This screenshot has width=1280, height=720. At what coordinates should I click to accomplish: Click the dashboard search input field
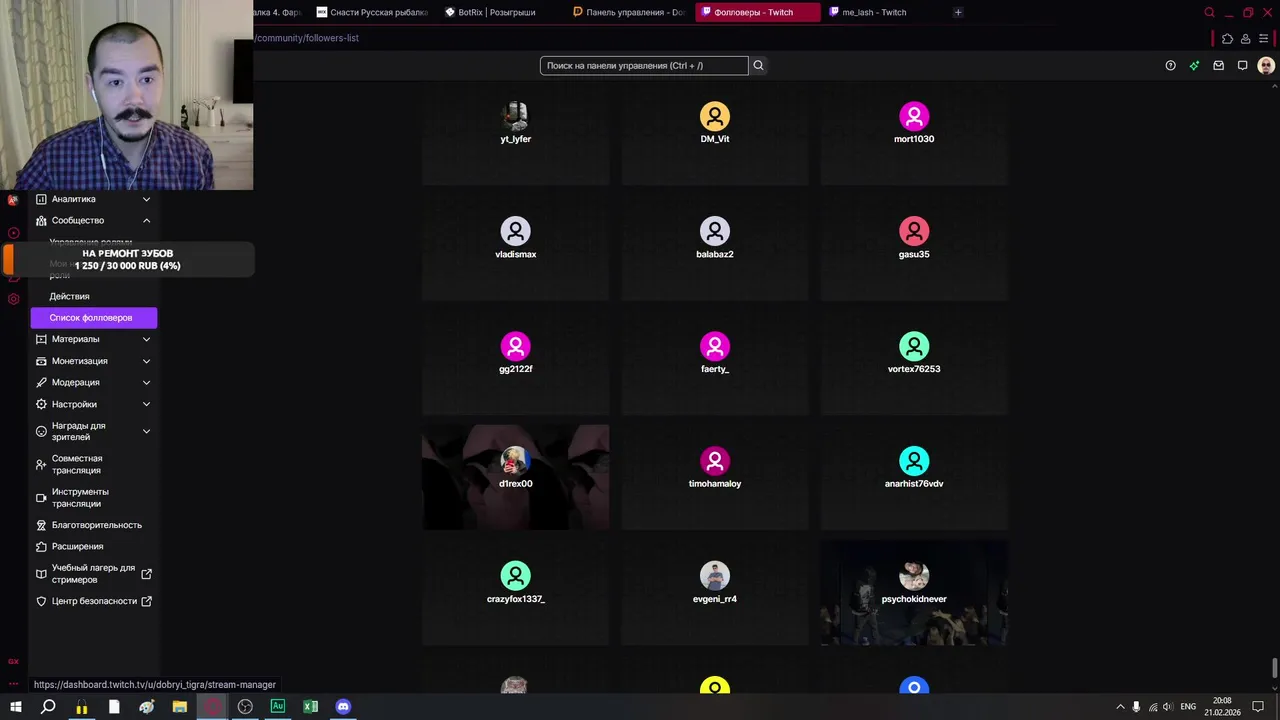click(x=644, y=66)
